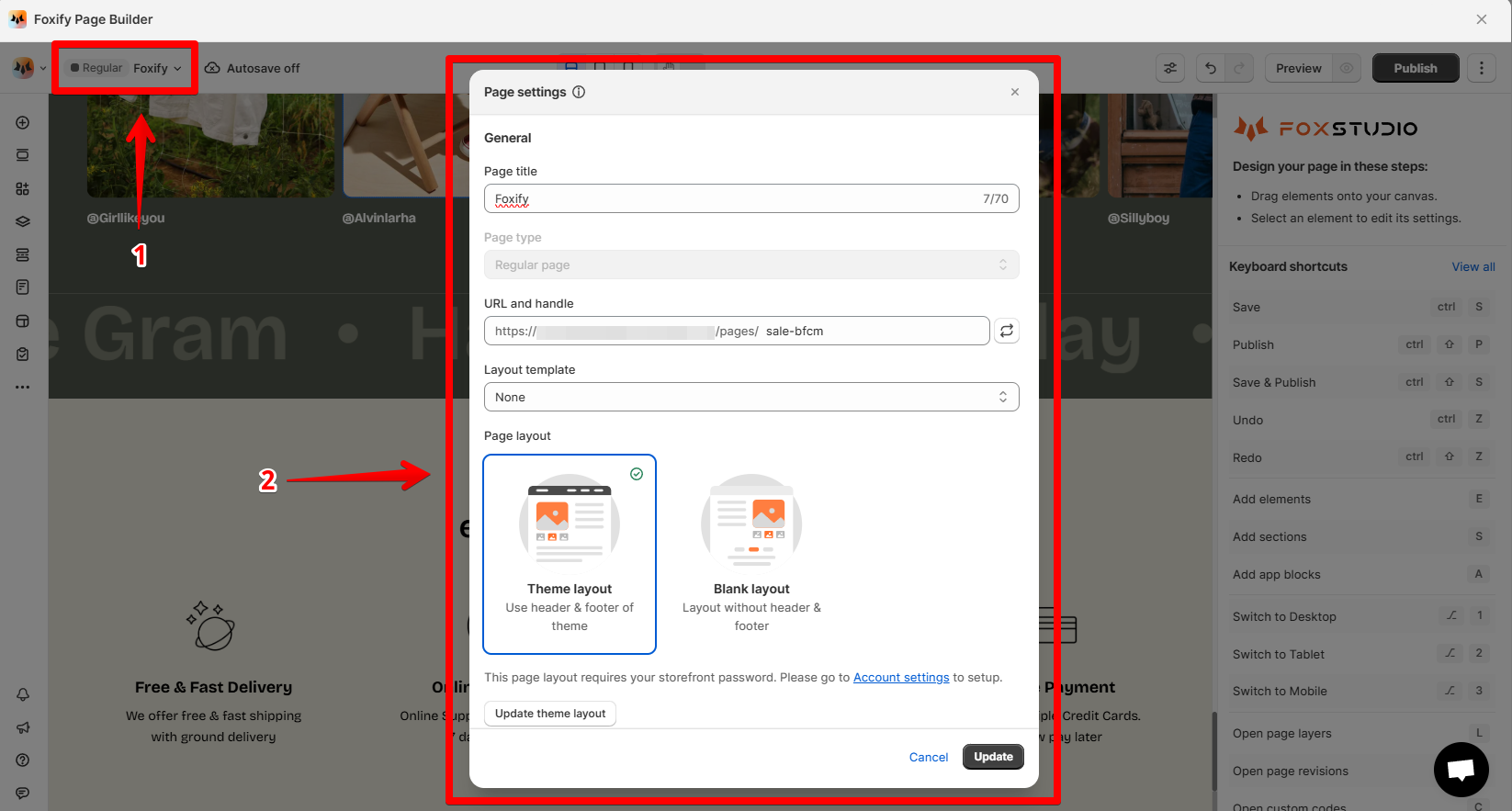Click the more options ellipsis in left sidebar

23,387
